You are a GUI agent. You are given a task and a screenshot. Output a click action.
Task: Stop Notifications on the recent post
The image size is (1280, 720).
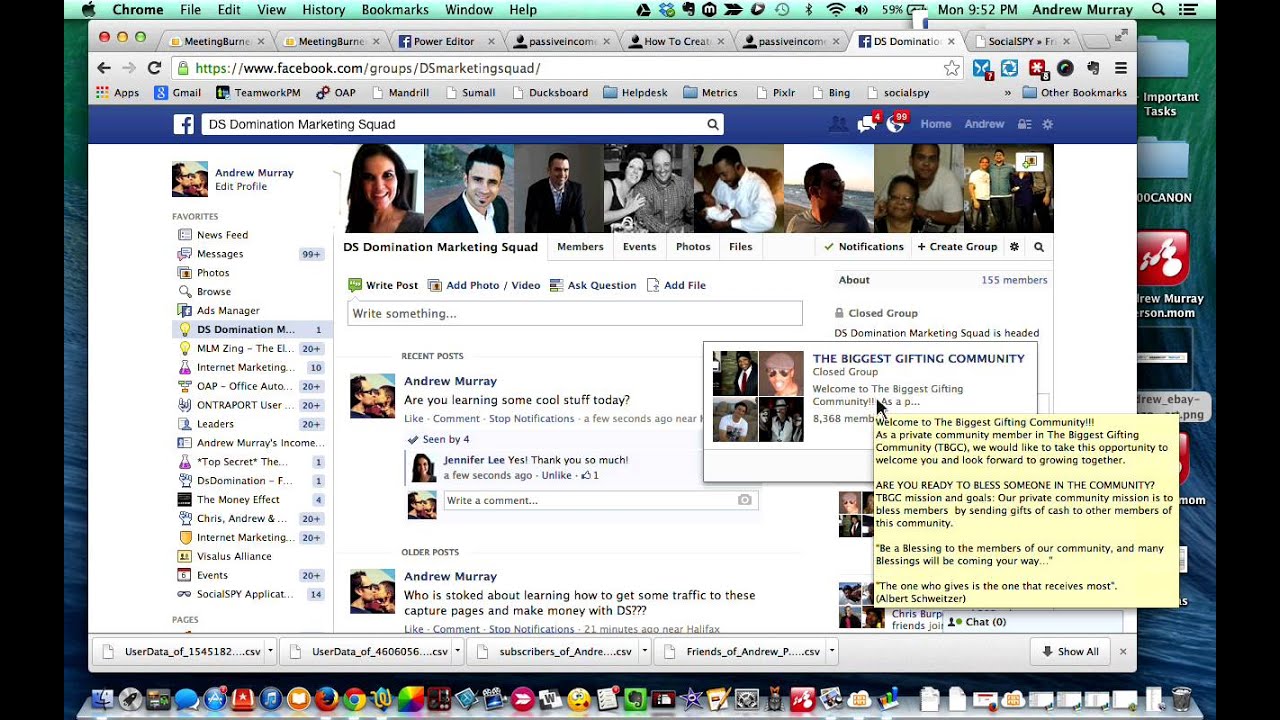pyautogui.click(x=531, y=419)
